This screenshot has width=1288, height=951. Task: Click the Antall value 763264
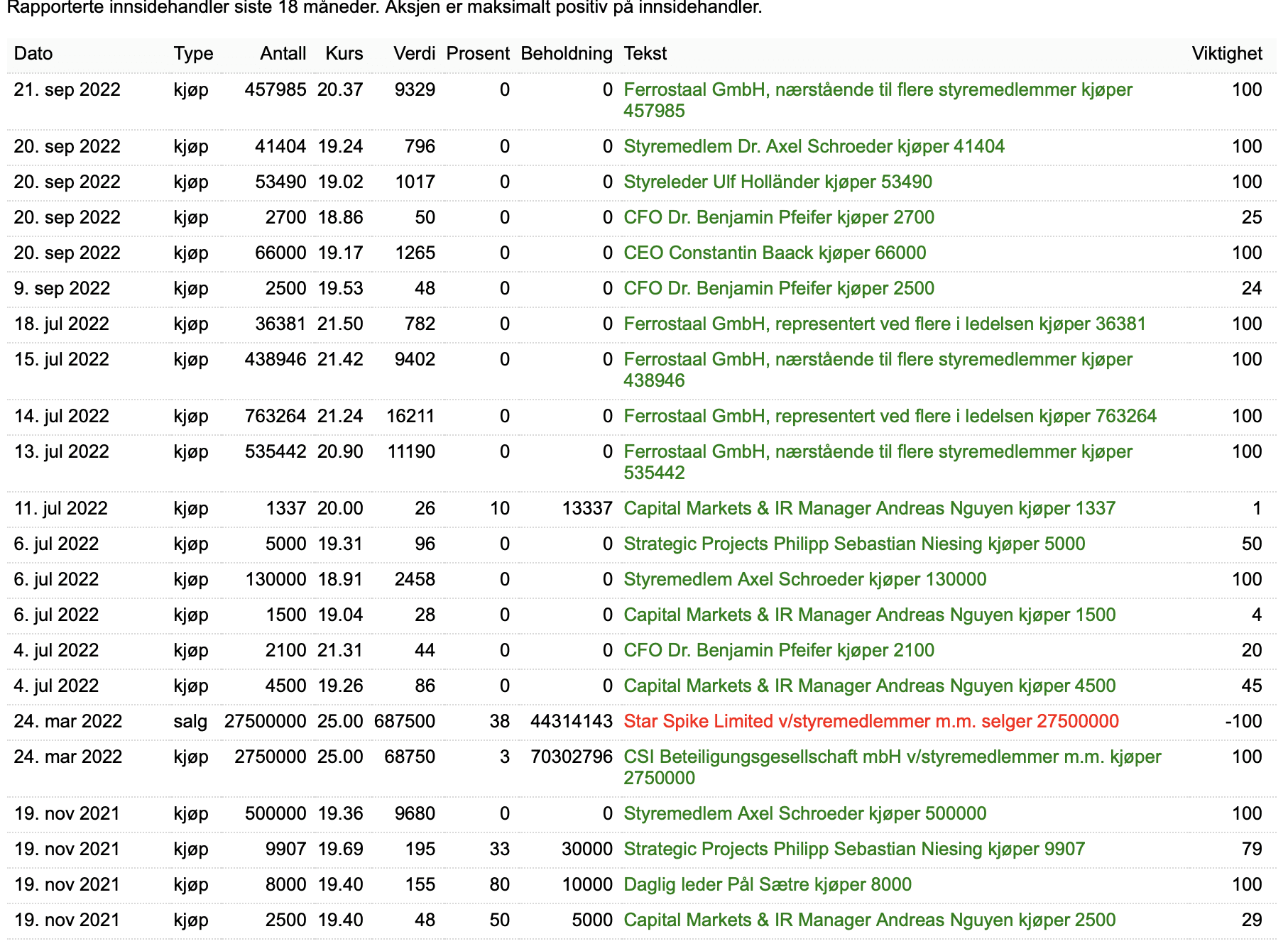coord(275,417)
